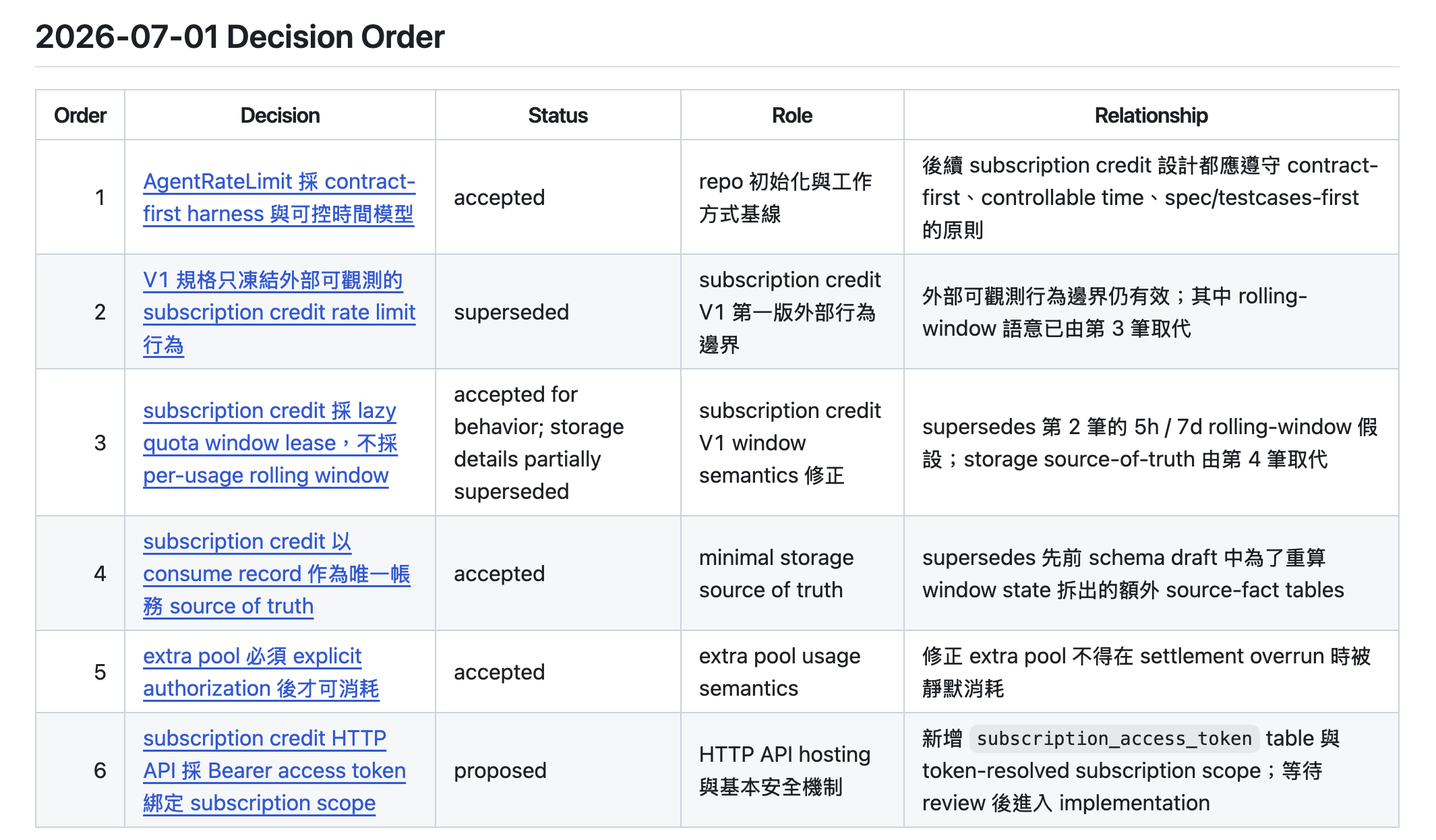Click the 'Role' column header
1436x840 pixels.
point(792,115)
